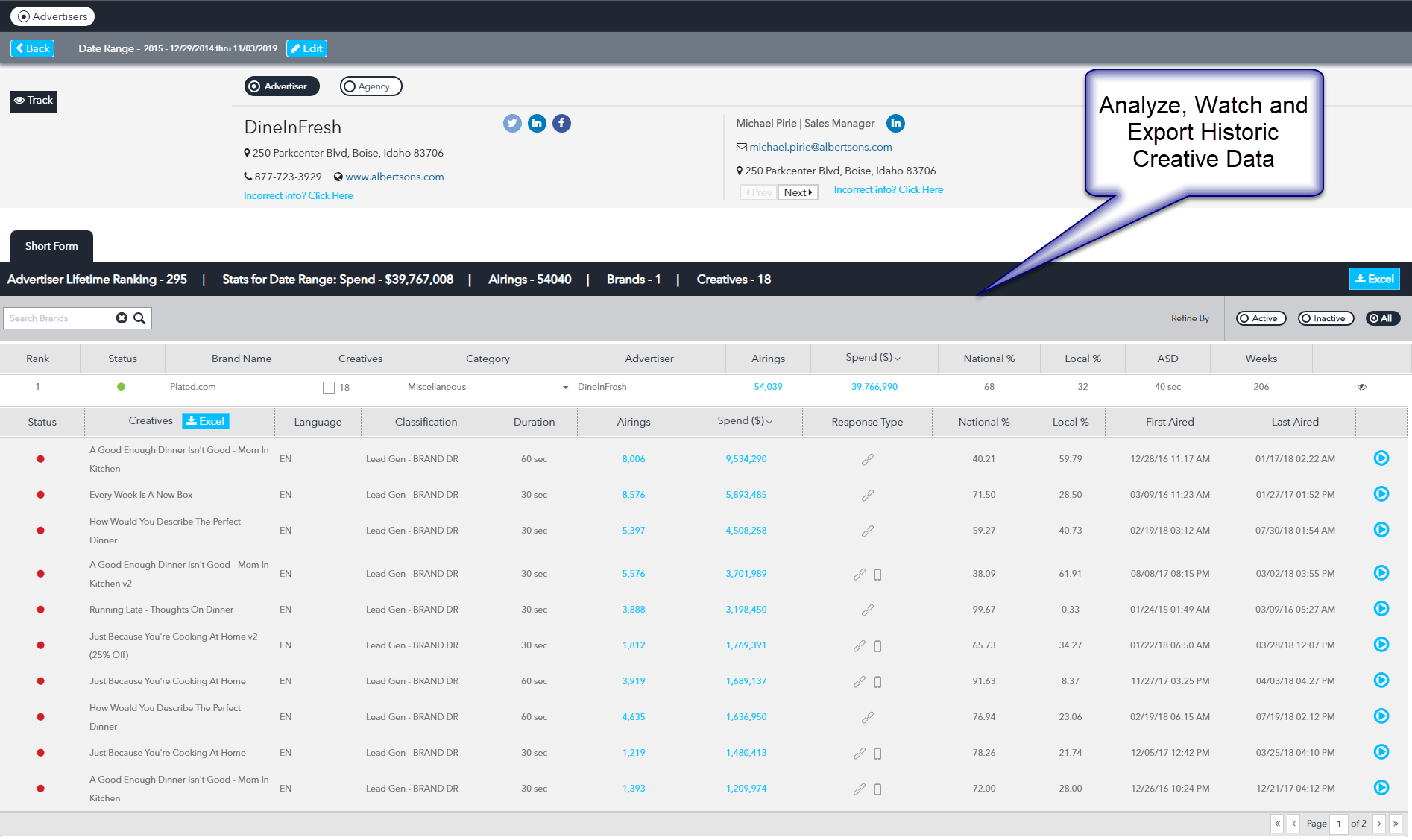Play the 25% Off creative video
Image resolution: width=1412 pixels, height=840 pixels.
click(x=1381, y=645)
